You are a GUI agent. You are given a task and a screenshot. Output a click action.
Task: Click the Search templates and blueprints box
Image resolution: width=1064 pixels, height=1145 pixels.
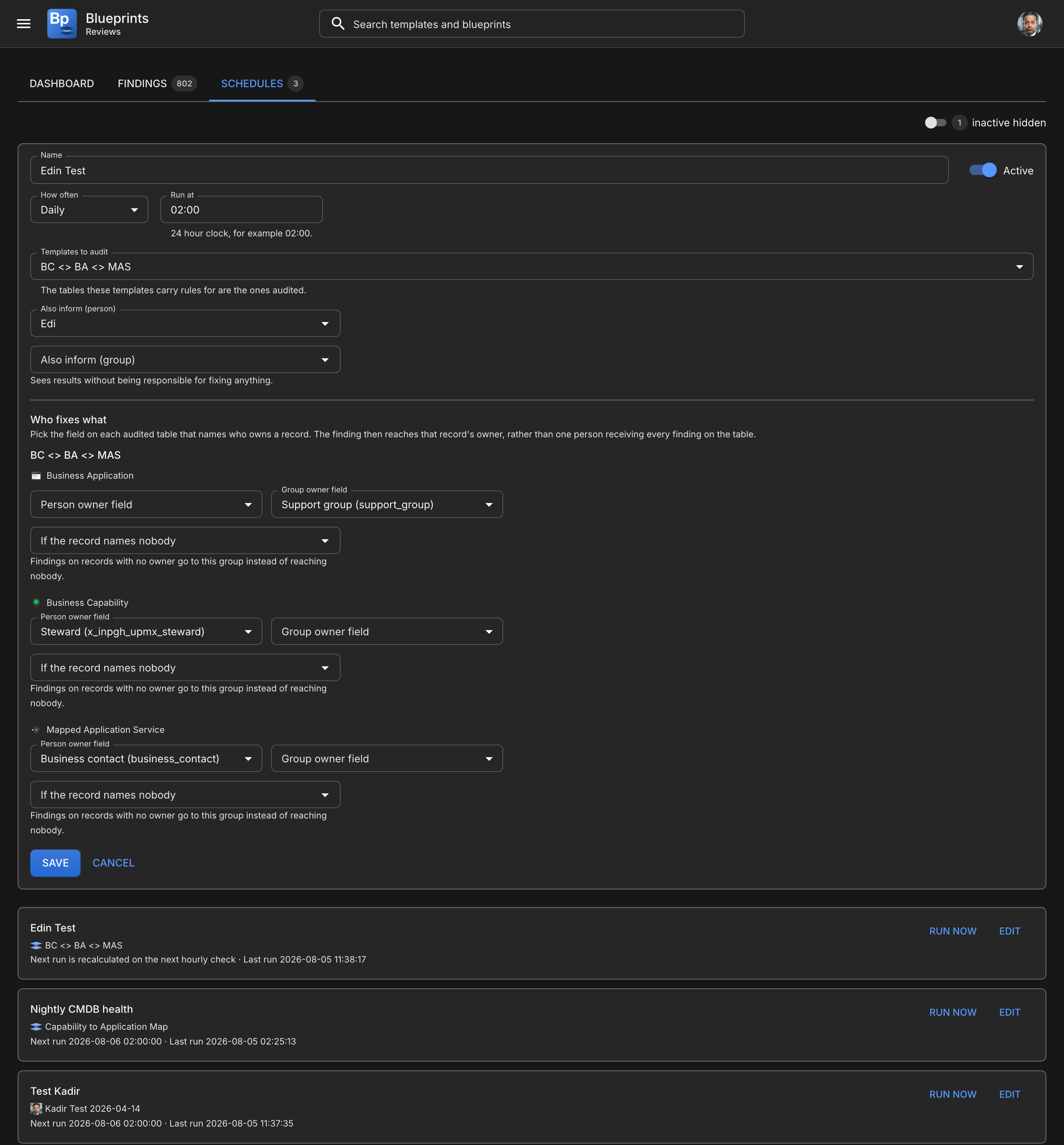click(531, 24)
